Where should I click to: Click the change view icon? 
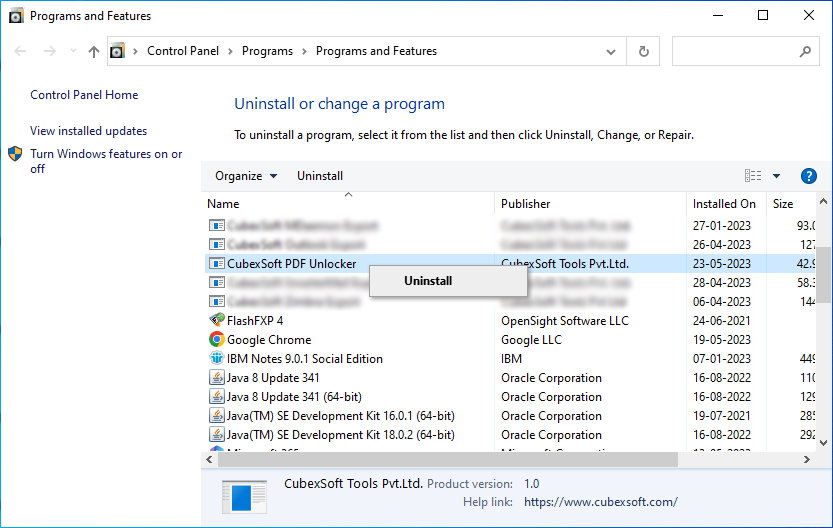(x=753, y=176)
